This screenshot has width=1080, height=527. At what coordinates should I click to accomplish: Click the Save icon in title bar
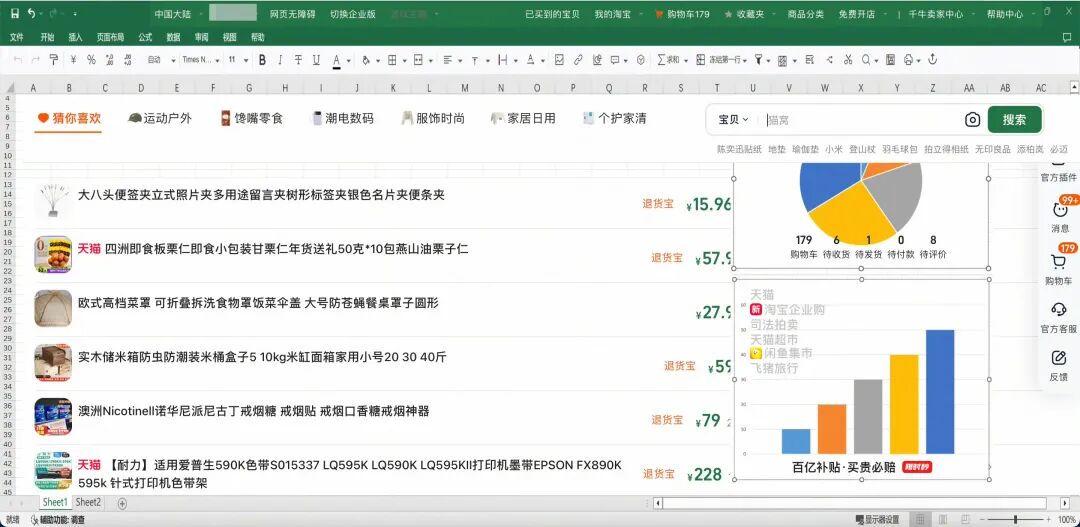click(x=14, y=13)
